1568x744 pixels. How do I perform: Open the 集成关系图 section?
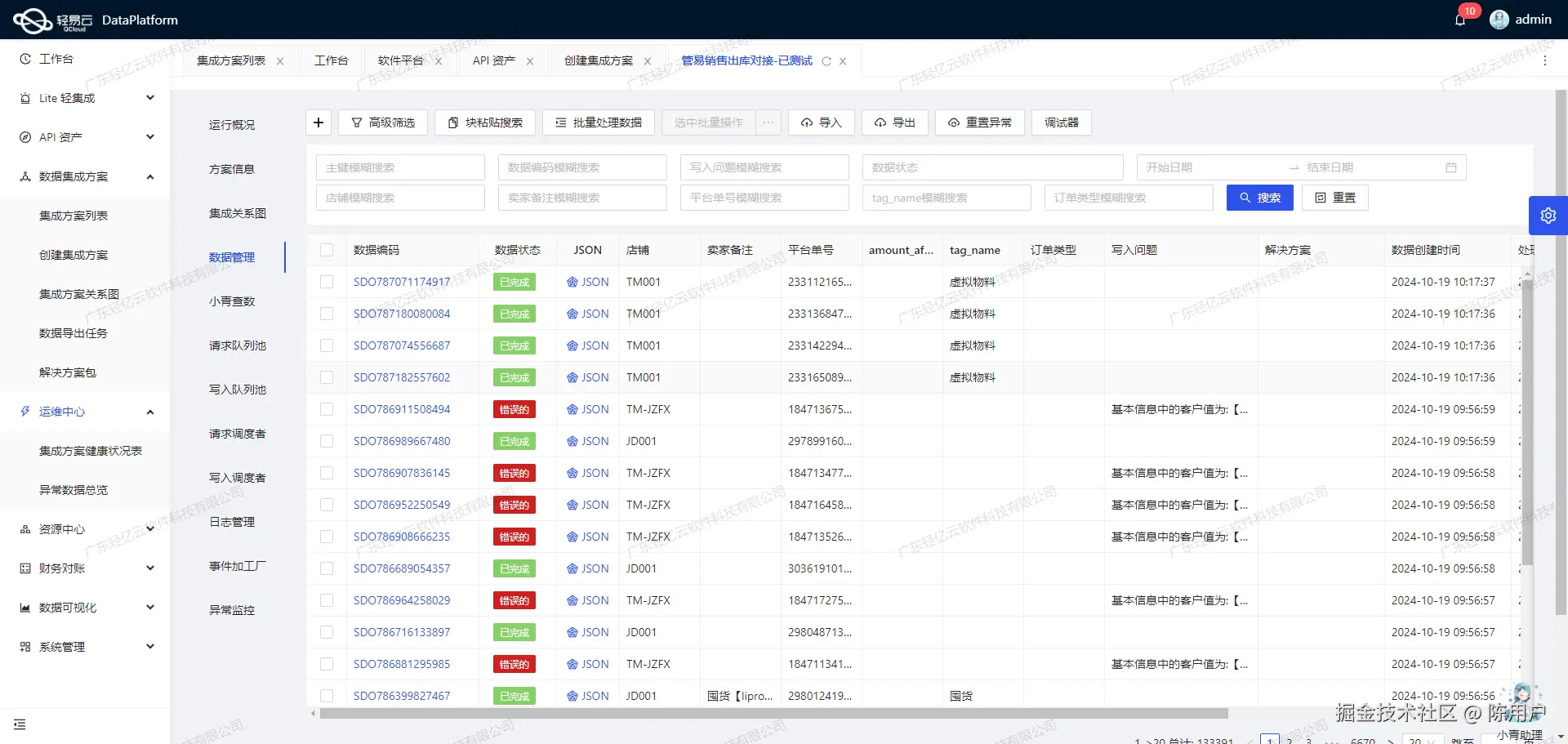click(x=237, y=213)
